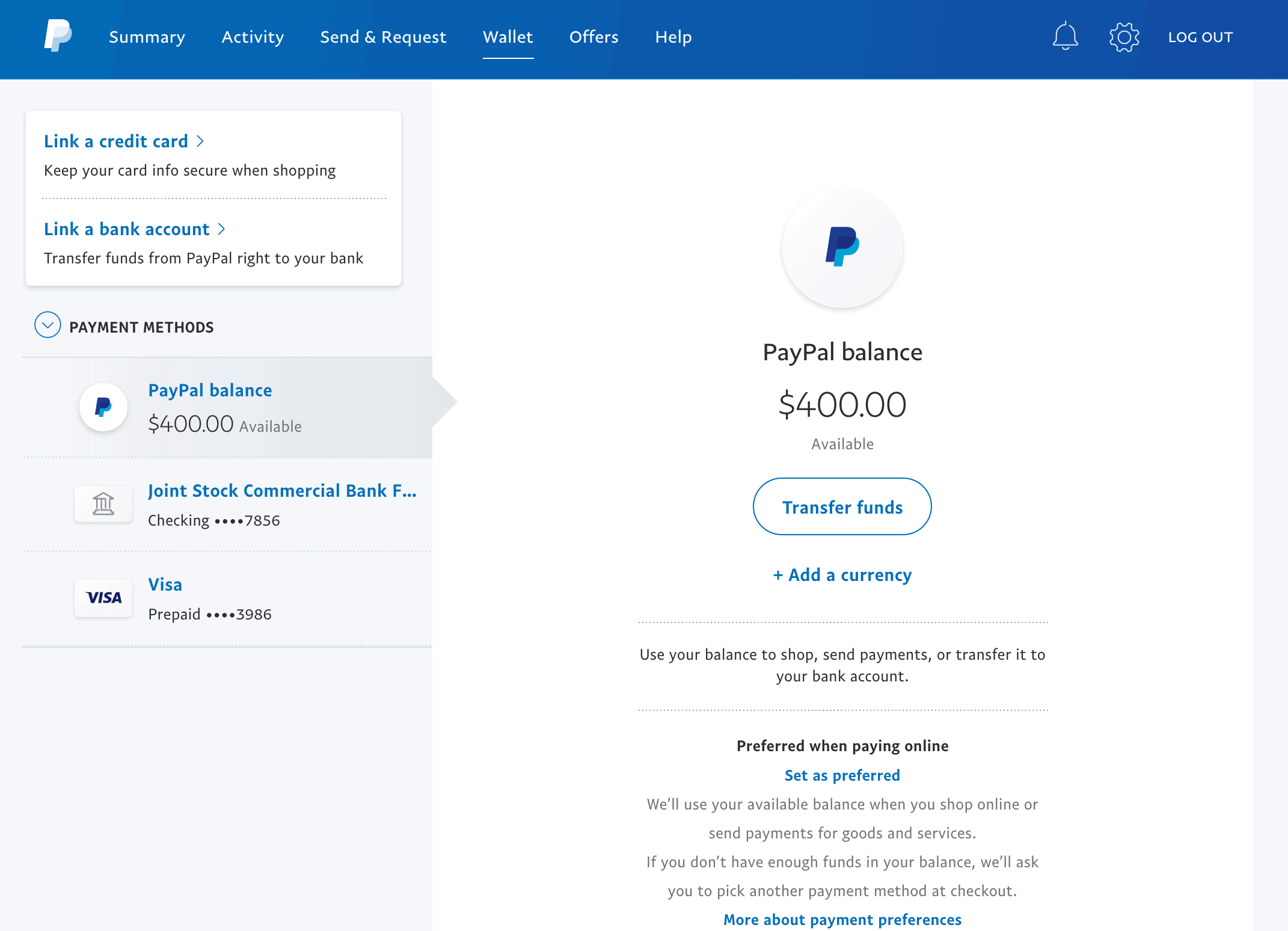Open the Offers page
The width and height of the screenshot is (1288, 931).
[593, 37]
